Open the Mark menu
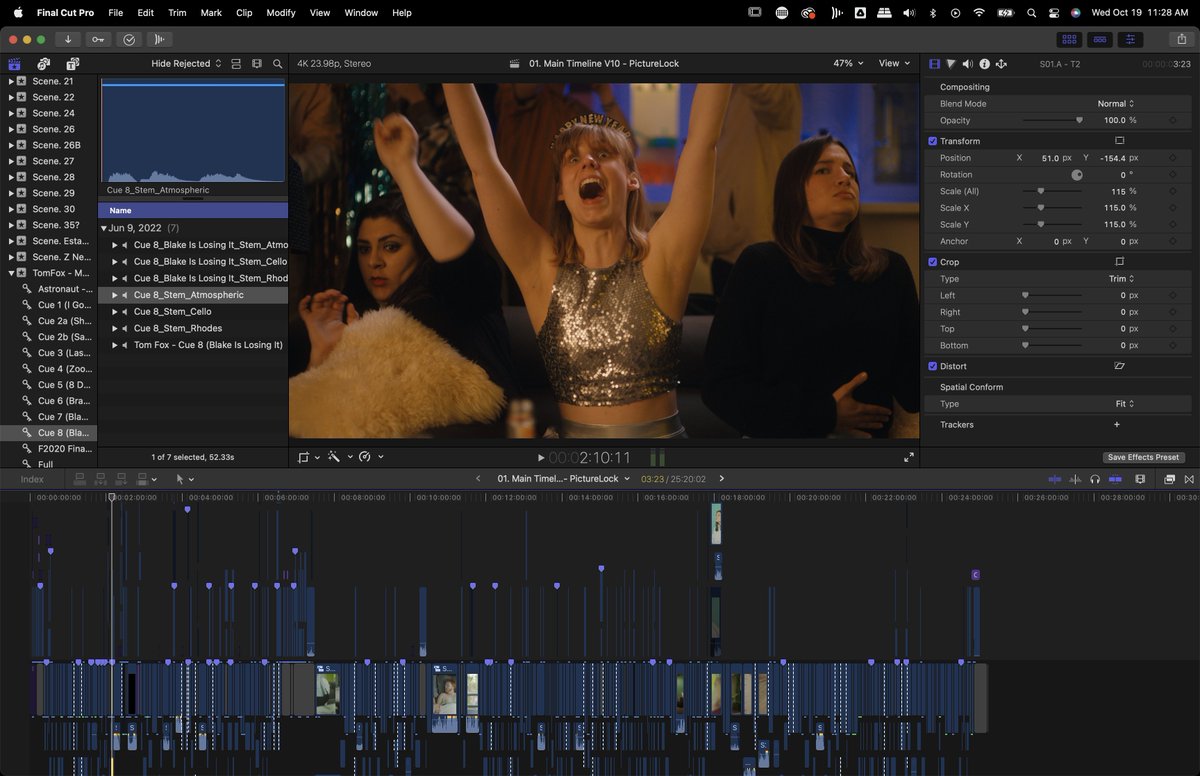This screenshot has width=1200, height=776. (x=211, y=13)
